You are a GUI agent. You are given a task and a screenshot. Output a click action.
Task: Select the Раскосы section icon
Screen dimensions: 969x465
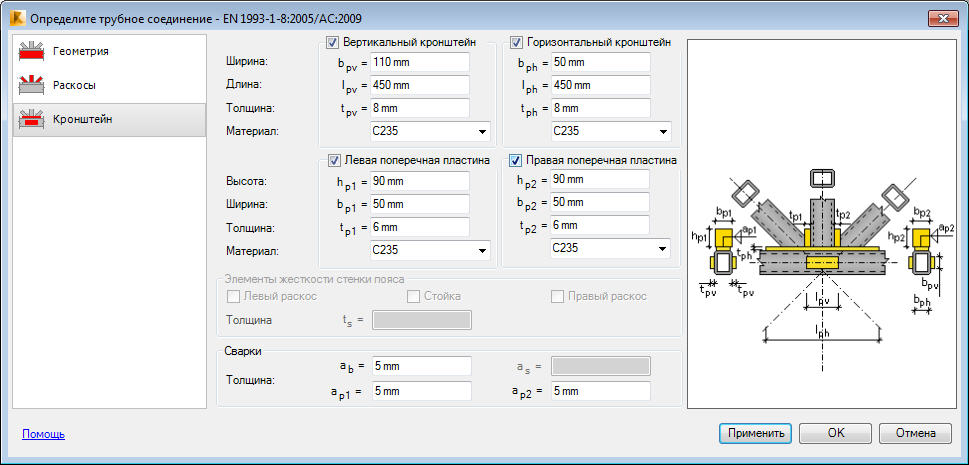click(x=30, y=85)
